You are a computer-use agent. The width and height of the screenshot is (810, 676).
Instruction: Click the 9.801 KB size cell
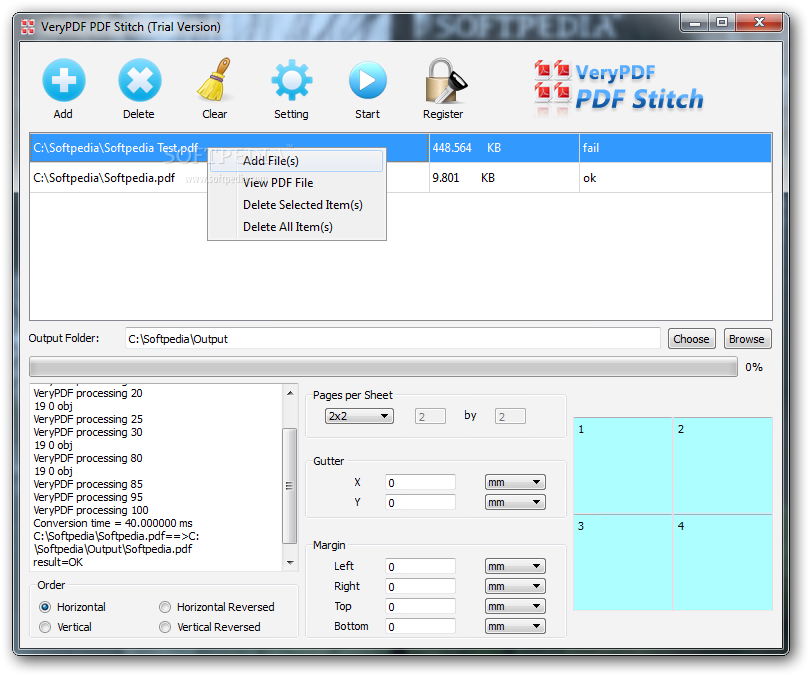(x=504, y=178)
